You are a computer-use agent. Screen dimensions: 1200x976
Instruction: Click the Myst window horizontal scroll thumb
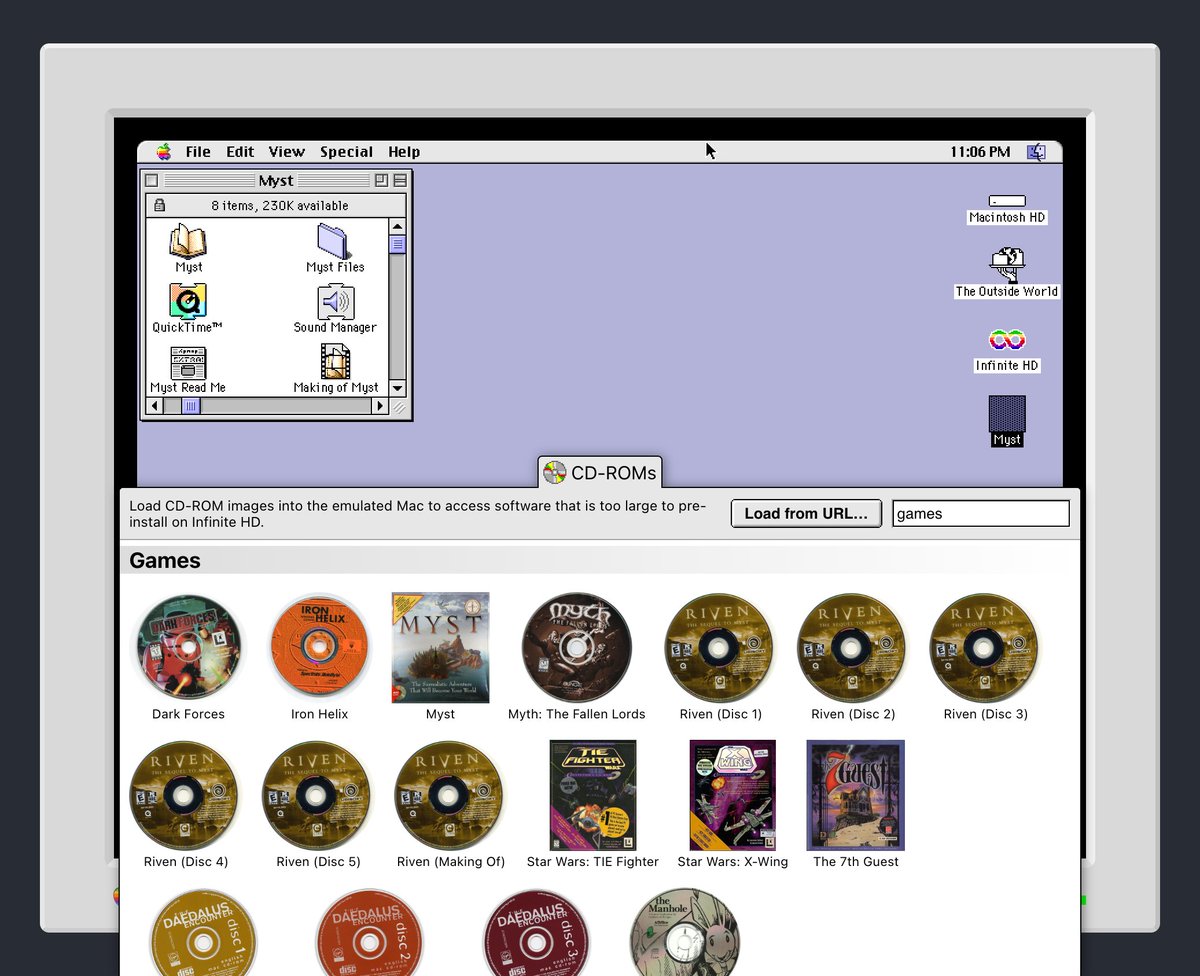(x=190, y=406)
